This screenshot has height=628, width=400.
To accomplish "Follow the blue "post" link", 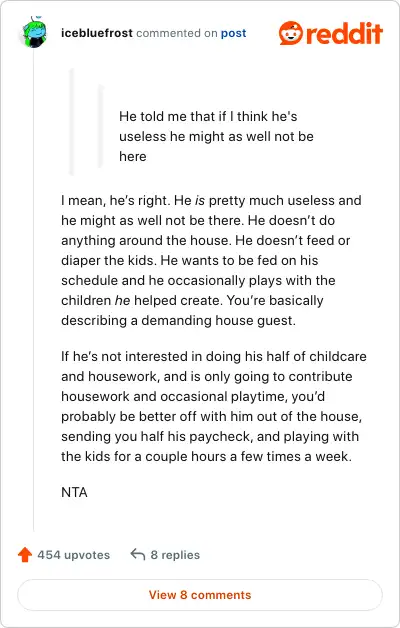I will pyautogui.click(x=233, y=33).
